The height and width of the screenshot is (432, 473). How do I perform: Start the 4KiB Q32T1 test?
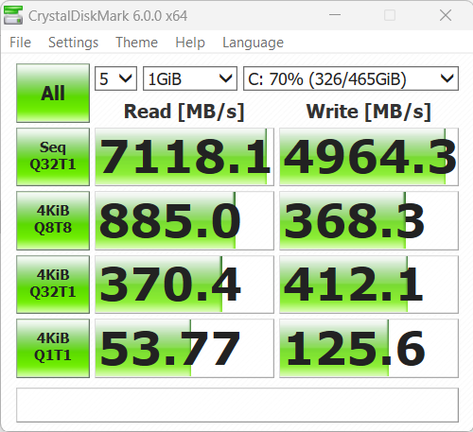[x=53, y=284]
